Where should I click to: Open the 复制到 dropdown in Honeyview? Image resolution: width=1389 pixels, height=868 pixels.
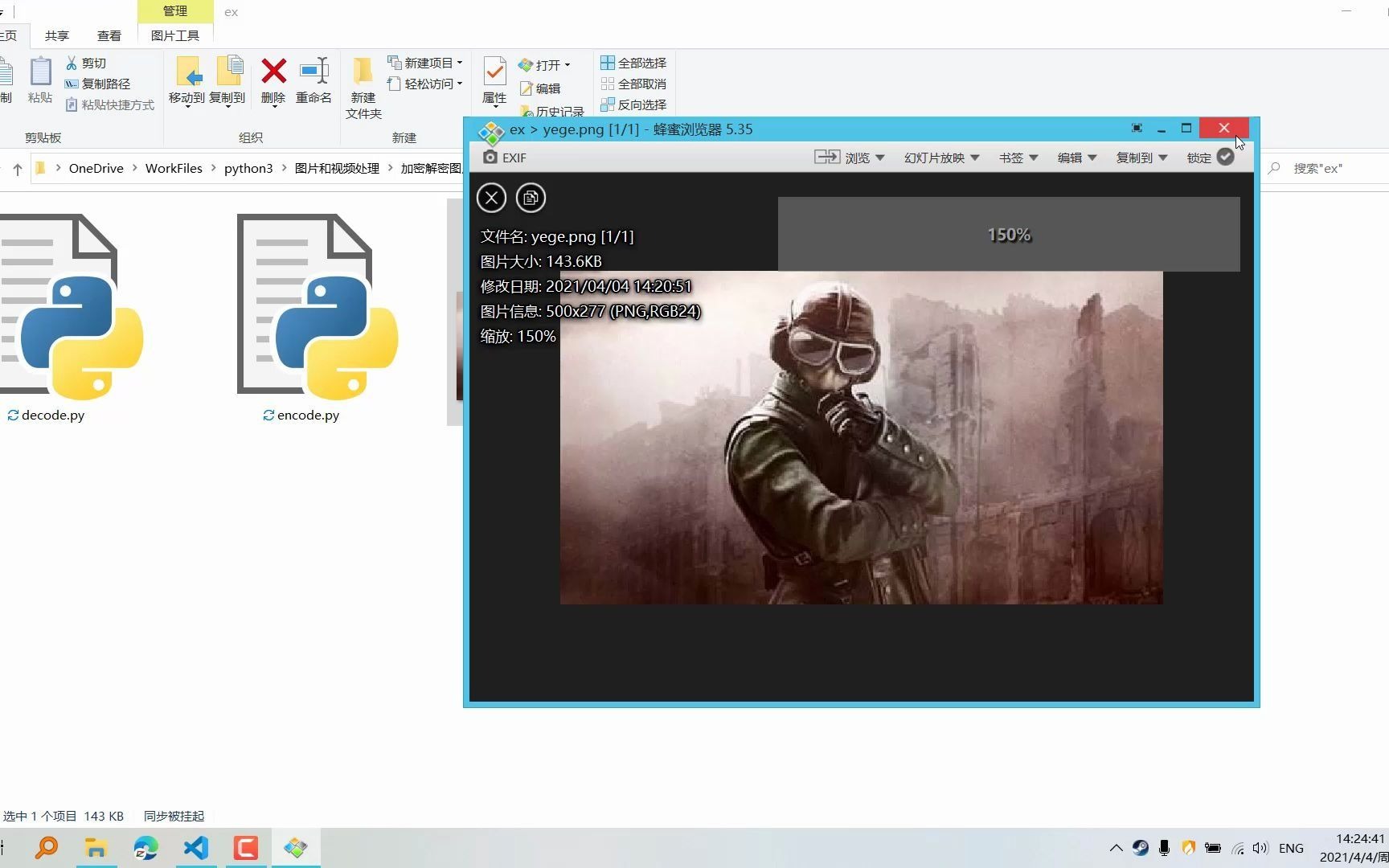[1141, 158]
